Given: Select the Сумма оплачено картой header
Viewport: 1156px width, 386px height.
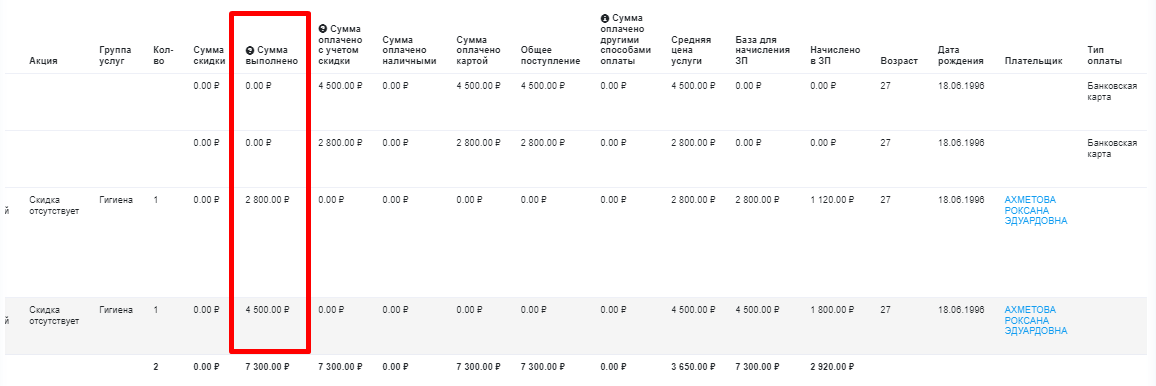Looking at the screenshot, I should pyautogui.click(x=478, y=50).
